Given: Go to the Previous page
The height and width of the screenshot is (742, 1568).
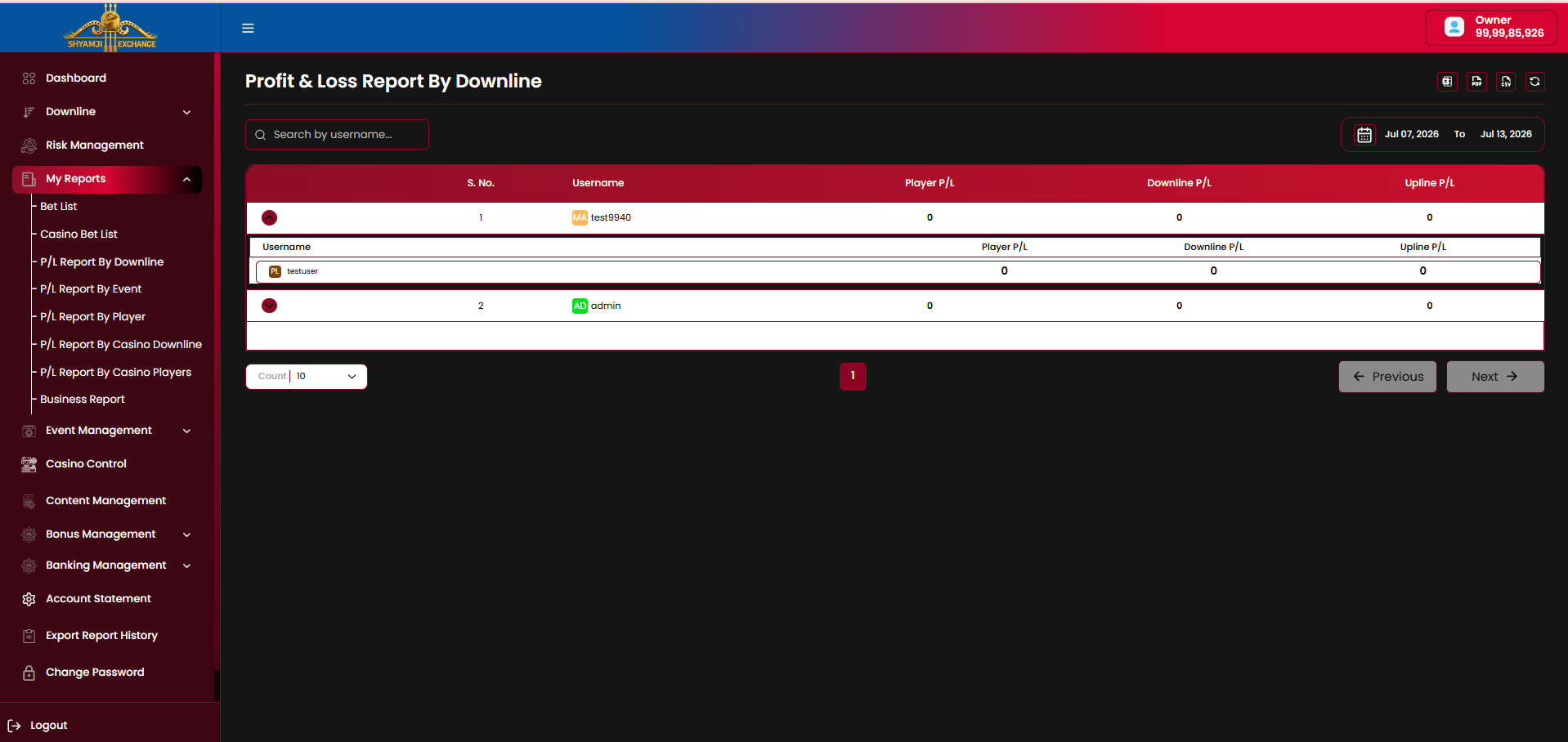Looking at the screenshot, I should pos(1387,377).
